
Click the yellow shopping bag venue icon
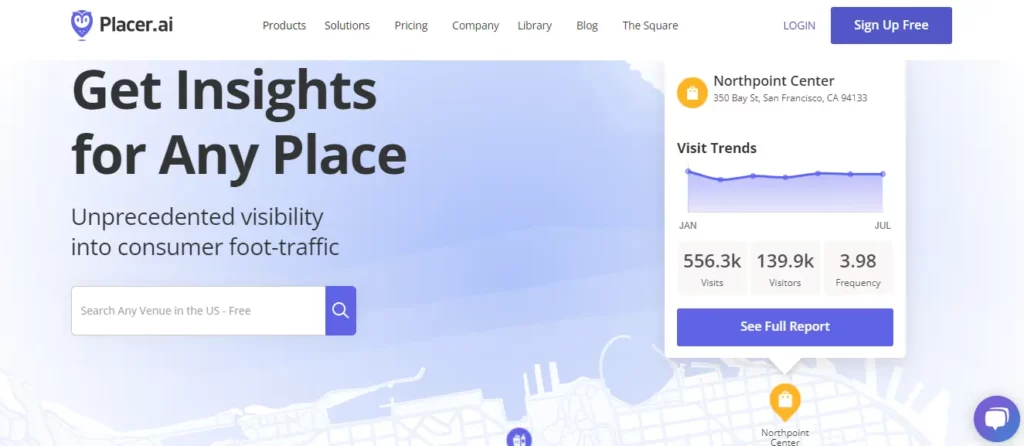(x=692, y=93)
